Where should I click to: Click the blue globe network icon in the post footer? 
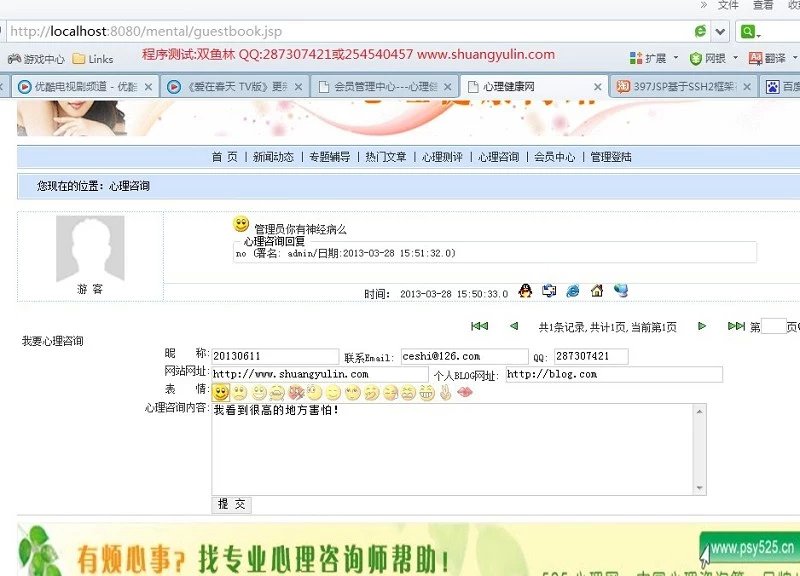(x=621, y=291)
